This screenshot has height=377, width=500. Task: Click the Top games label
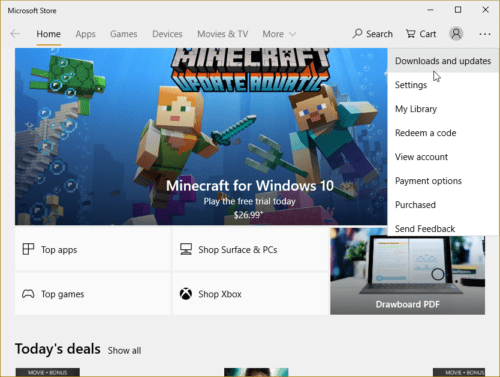tap(62, 294)
